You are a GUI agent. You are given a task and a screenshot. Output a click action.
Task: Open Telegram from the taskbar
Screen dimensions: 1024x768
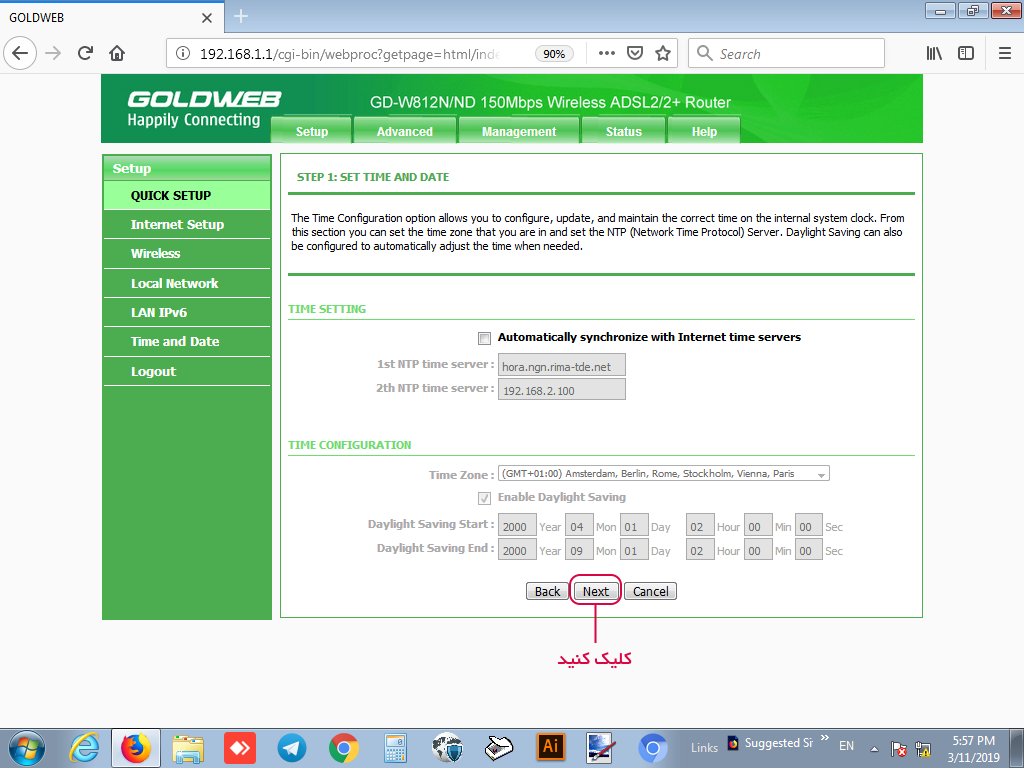(291, 747)
